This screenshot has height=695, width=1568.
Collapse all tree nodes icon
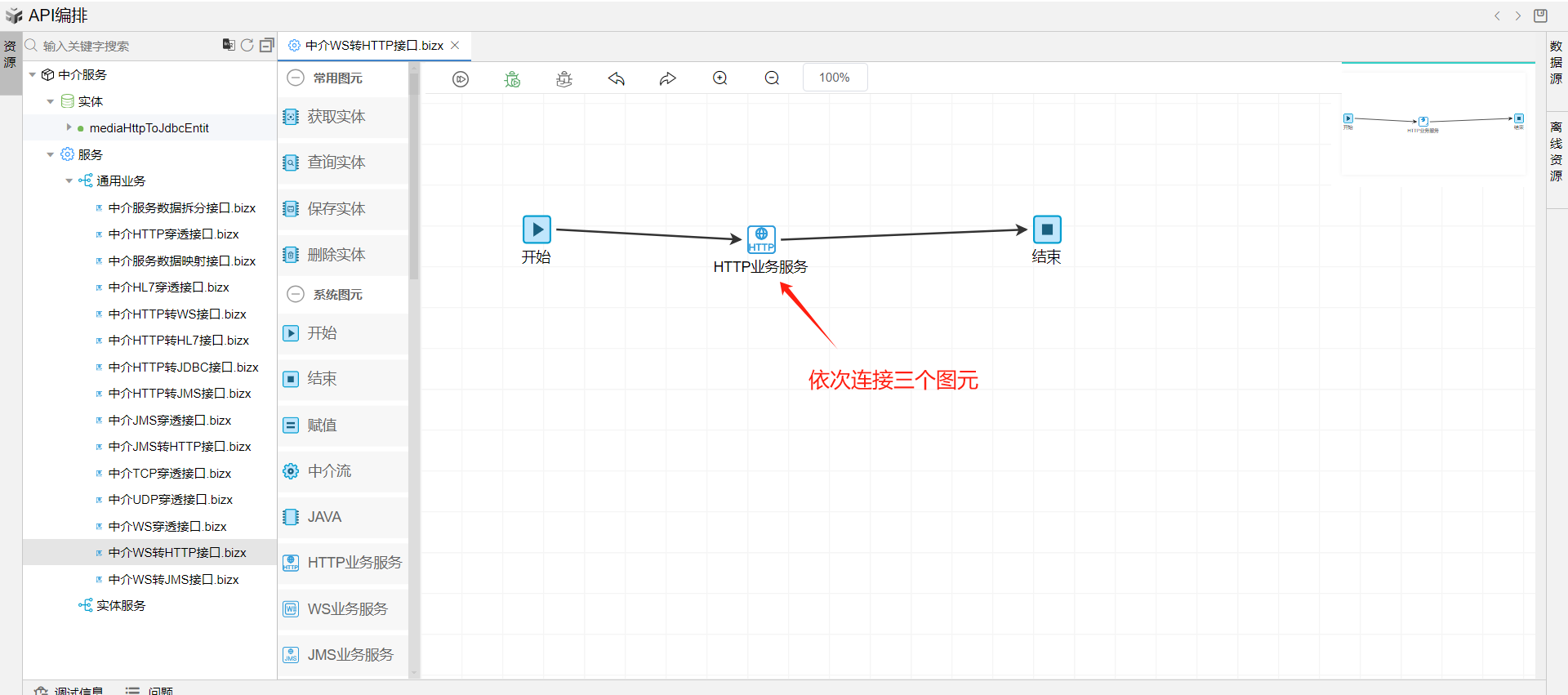[266, 45]
